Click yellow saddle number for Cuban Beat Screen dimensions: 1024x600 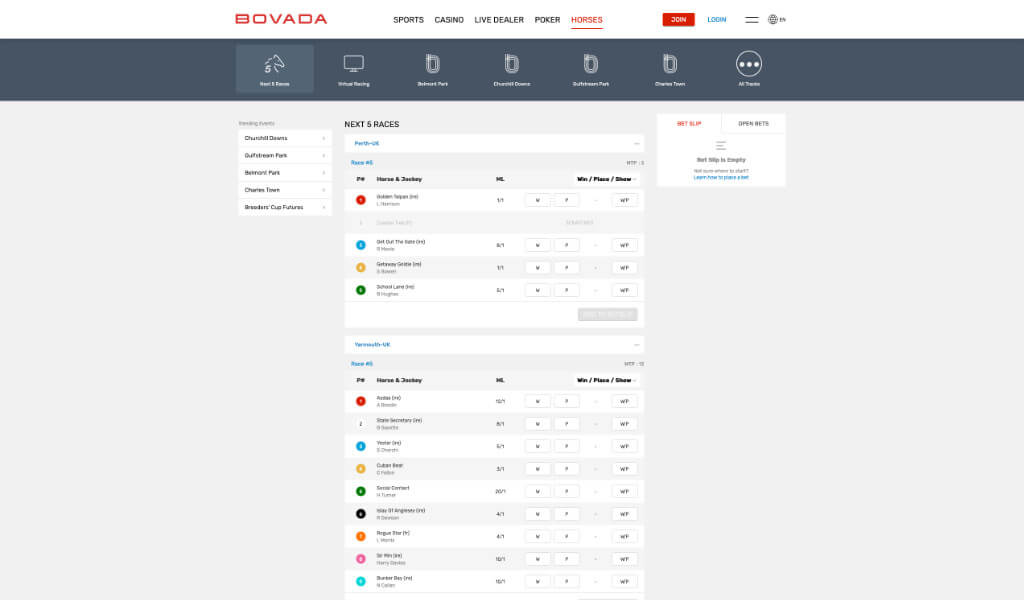[x=360, y=469]
